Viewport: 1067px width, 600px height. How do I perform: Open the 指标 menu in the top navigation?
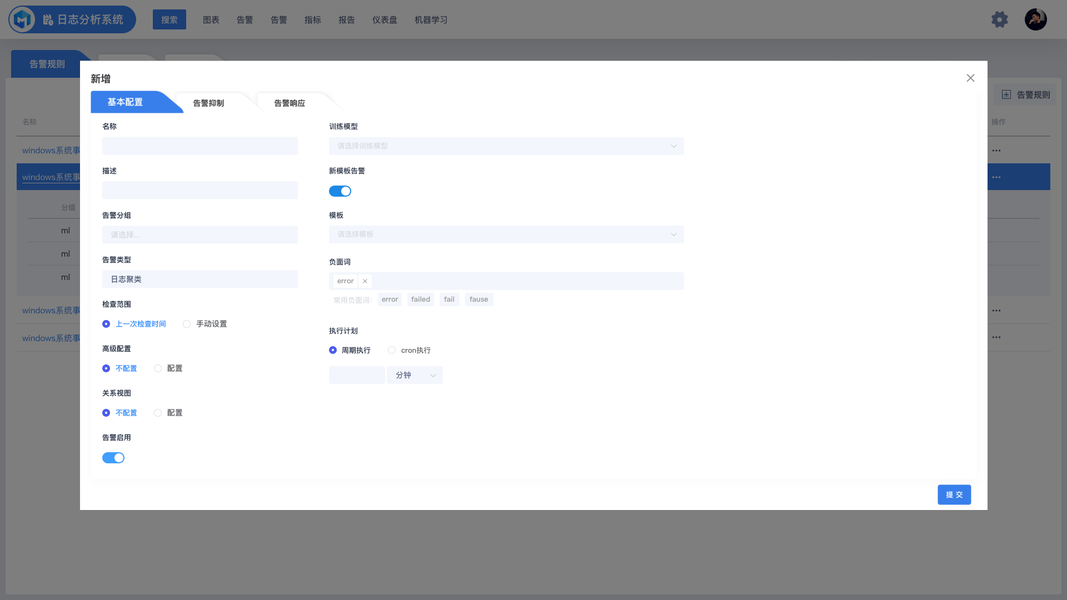[312, 20]
